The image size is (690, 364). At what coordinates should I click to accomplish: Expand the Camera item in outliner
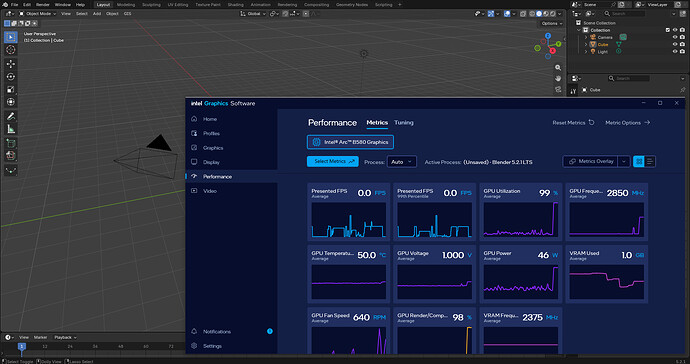(586, 37)
